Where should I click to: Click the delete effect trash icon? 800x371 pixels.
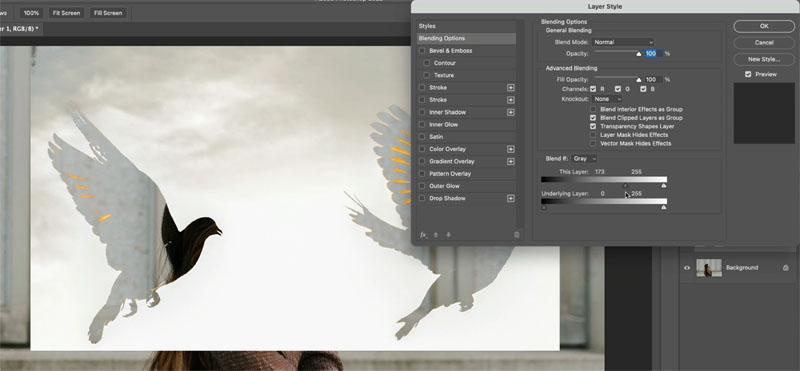coord(516,235)
